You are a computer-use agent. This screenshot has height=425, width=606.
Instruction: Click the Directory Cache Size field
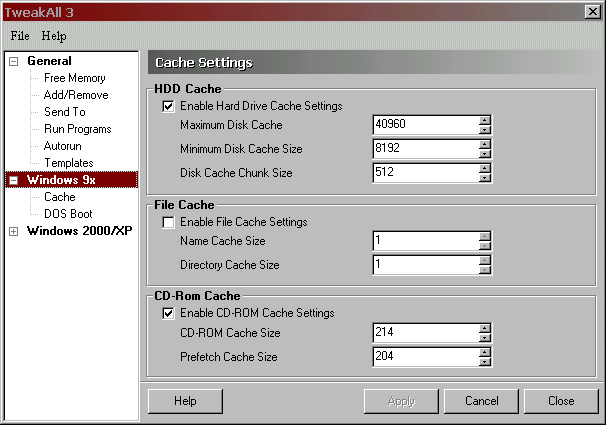[x=426, y=265]
